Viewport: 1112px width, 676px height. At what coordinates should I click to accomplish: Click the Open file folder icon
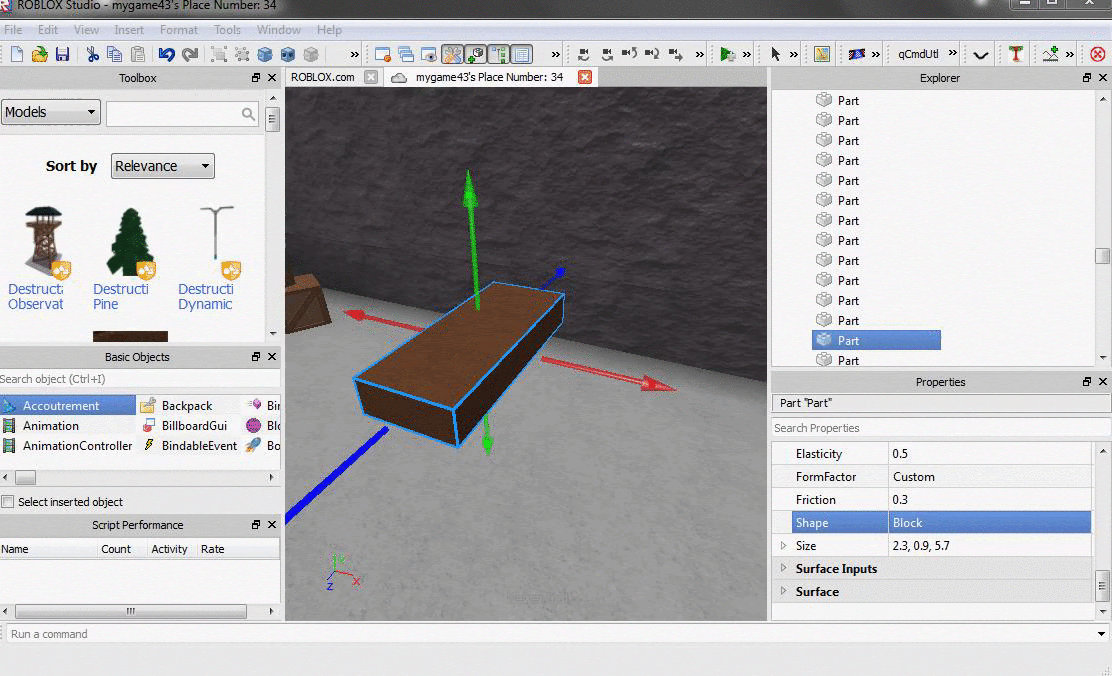pyautogui.click(x=40, y=54)
